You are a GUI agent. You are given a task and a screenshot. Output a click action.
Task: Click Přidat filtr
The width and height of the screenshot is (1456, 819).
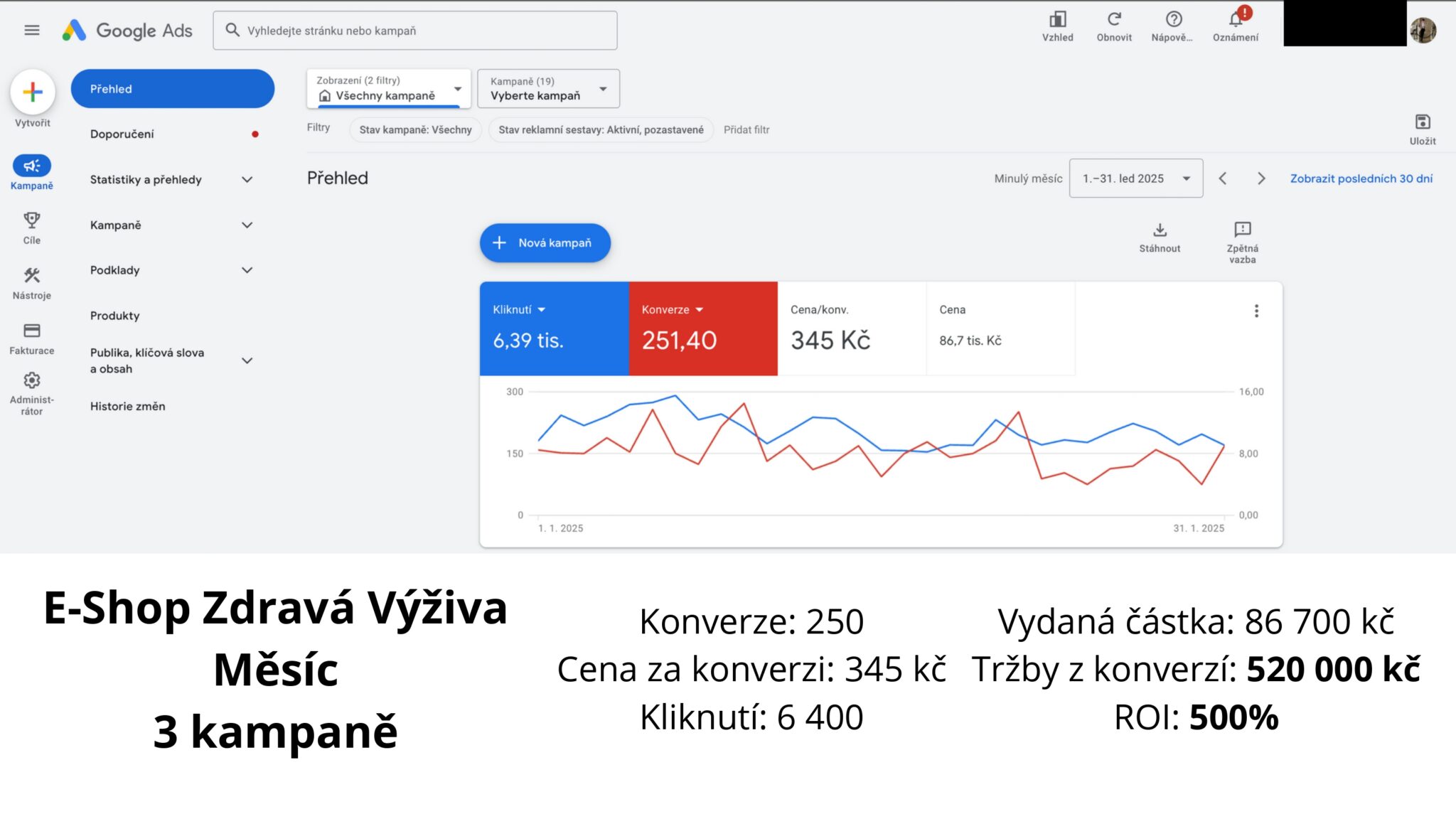(x=746, y=129)
